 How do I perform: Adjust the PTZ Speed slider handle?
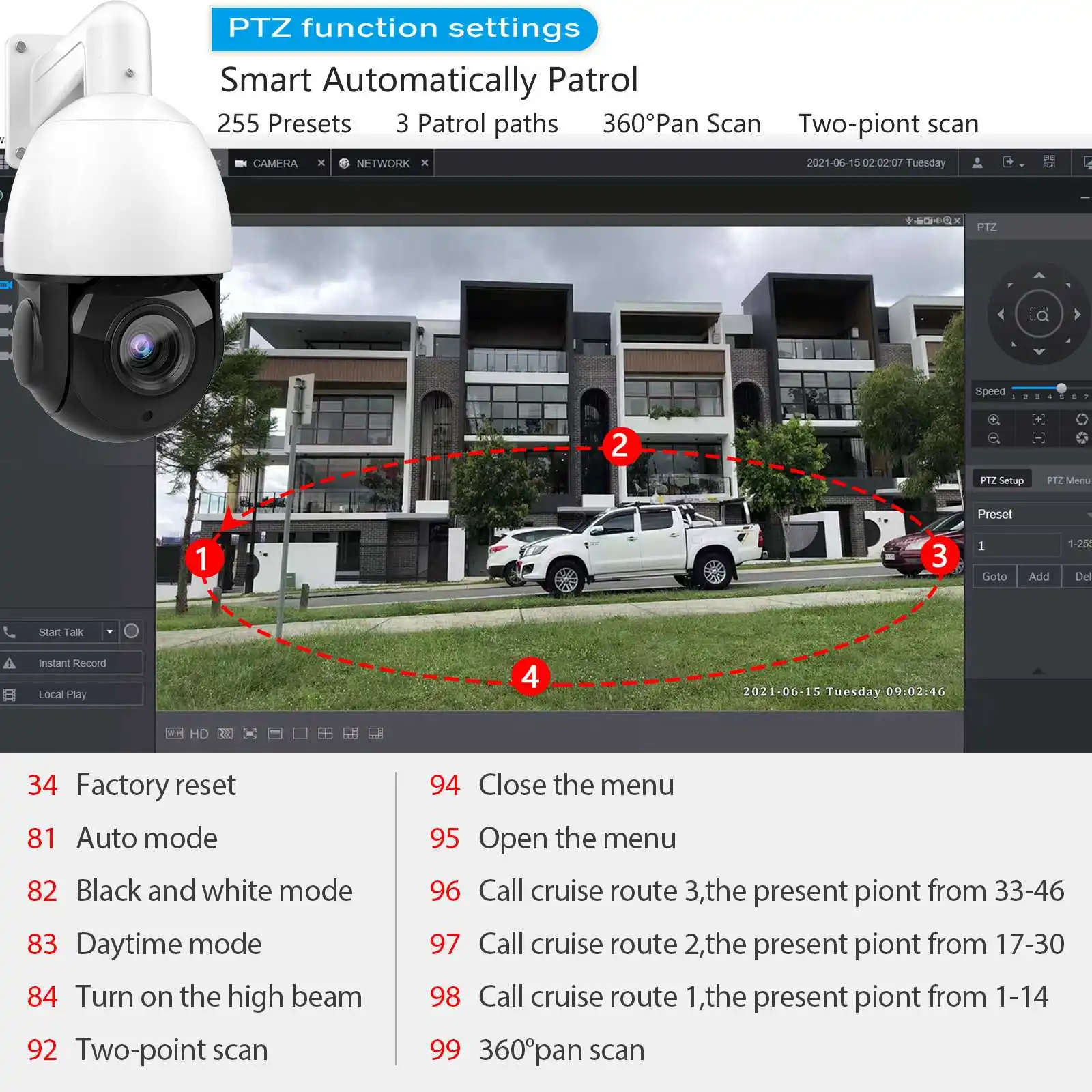[1061, 388]
